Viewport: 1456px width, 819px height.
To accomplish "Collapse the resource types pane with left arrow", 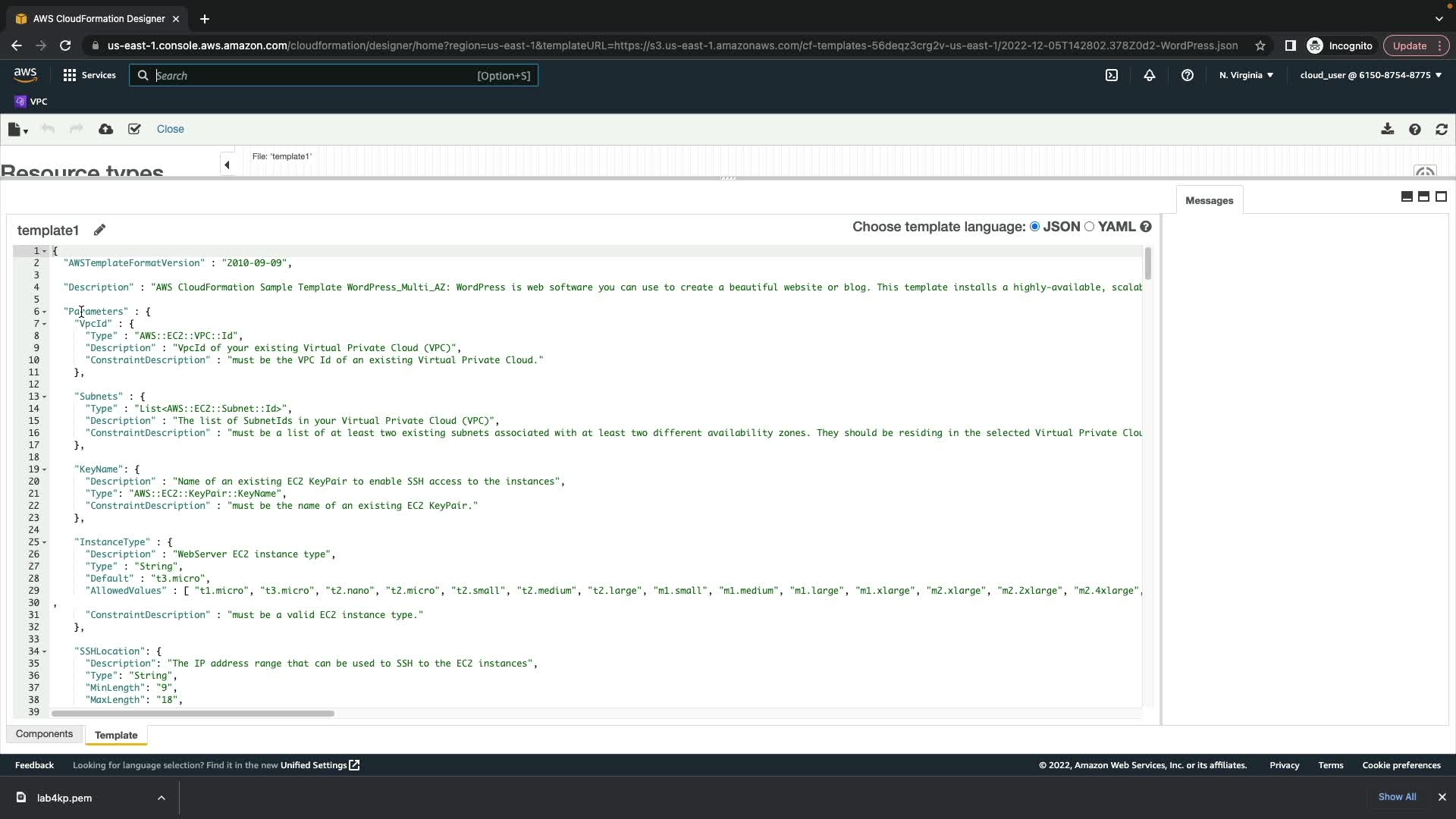I will point(227,165).
